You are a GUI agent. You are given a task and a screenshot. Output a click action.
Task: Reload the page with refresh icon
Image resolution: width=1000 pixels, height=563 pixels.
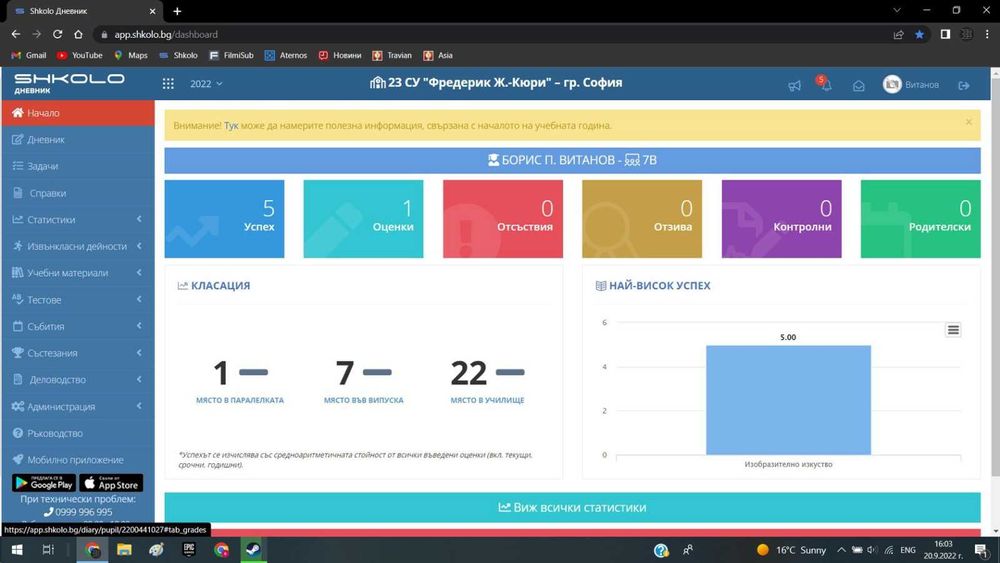57,34
